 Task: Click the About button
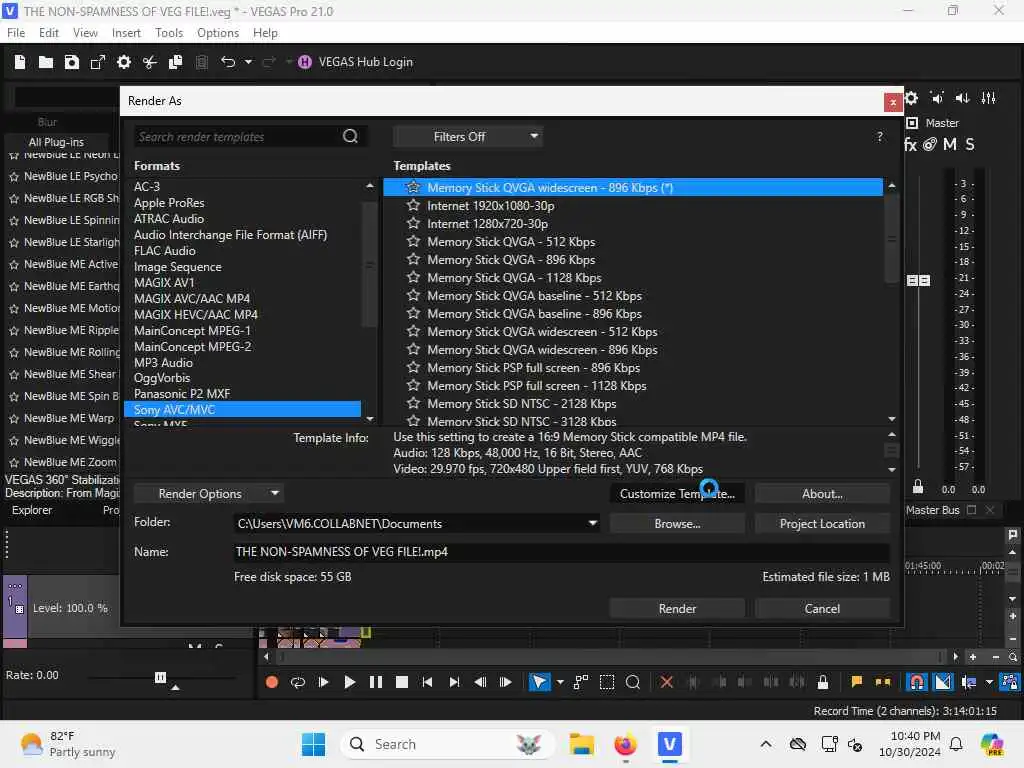pyautogui.click(x=822, y=494)
